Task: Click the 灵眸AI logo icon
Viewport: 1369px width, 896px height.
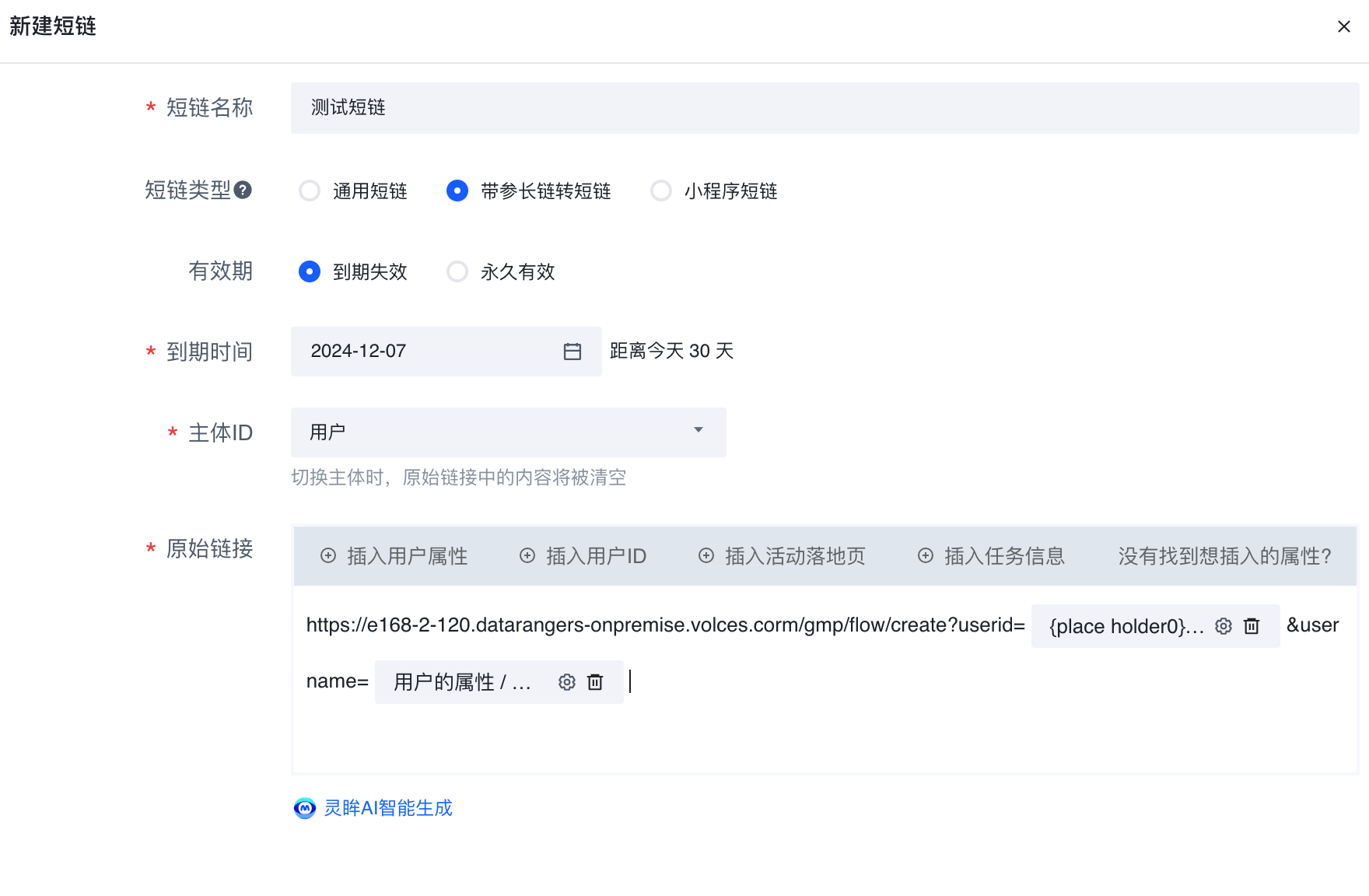Action: click(305, 808)
